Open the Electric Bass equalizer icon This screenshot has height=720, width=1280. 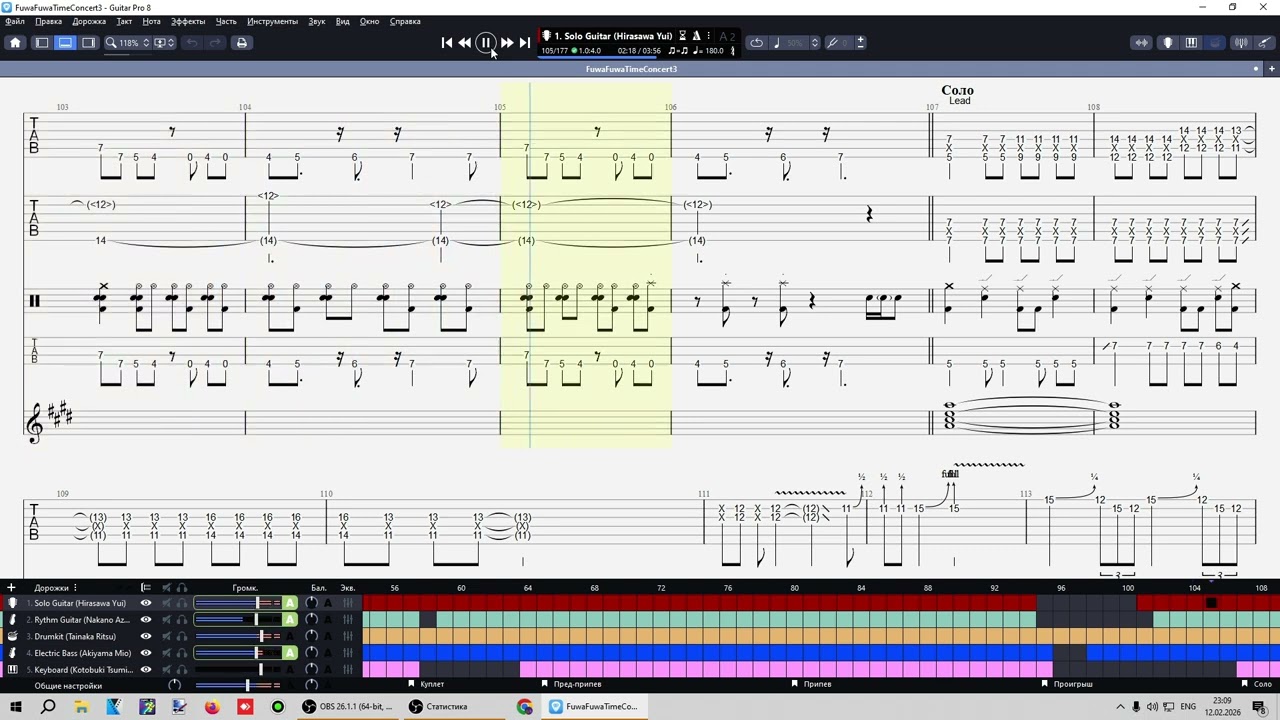(x=348, y=653)
